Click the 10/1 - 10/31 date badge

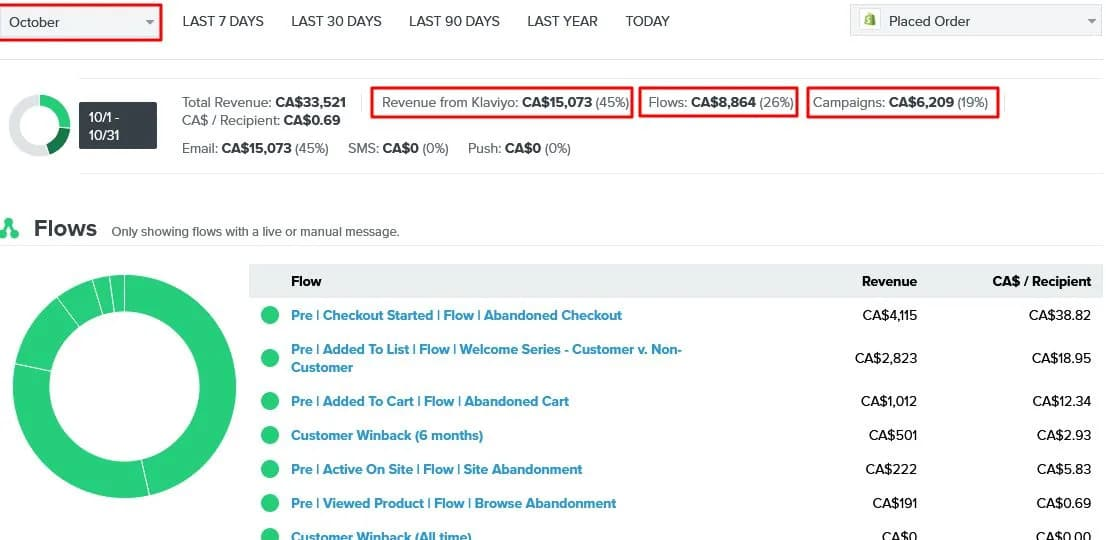(x=118, y=125)
